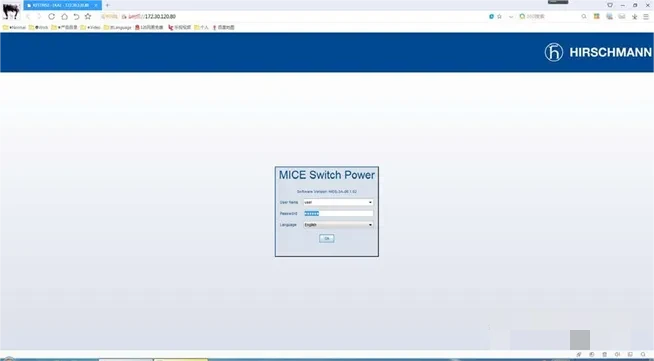Close the 172.30.120.80 browser tab
654x361 pixels.
[96, 5]
